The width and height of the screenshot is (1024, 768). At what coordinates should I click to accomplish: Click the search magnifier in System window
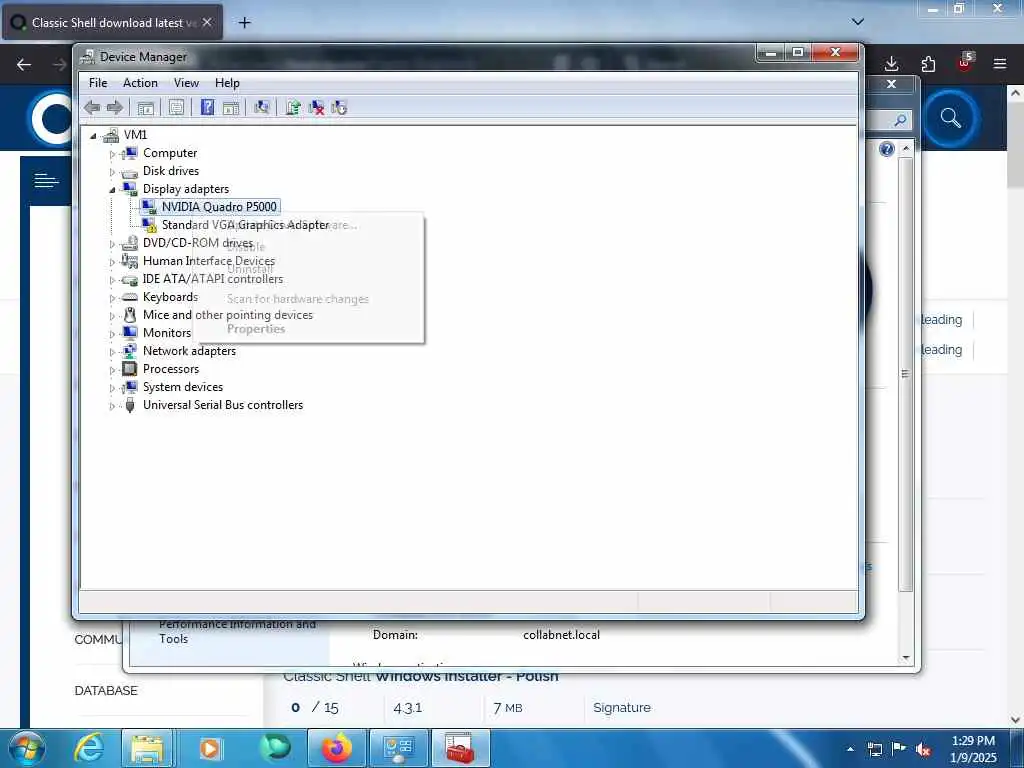901,120
